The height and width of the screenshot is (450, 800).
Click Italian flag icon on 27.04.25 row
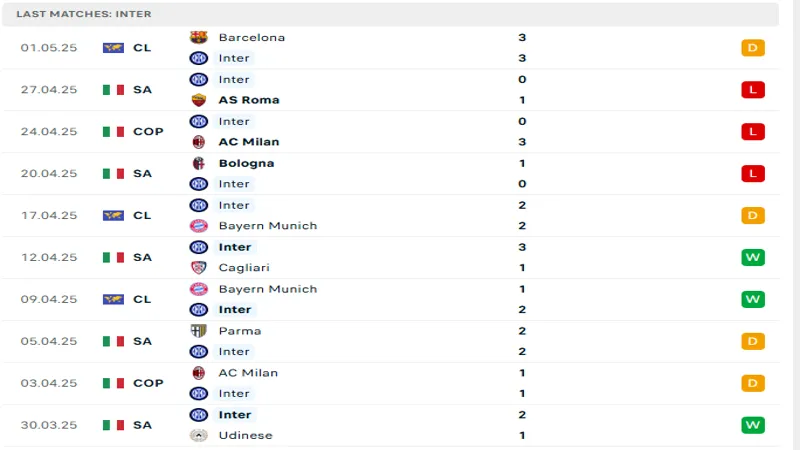(113, 90)
